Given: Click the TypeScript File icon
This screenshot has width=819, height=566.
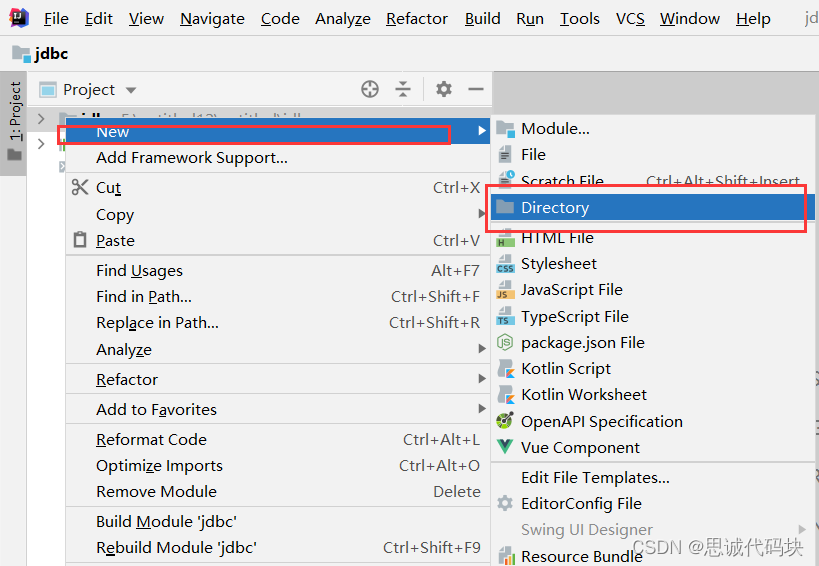Looking at the screenshot, I should [505, 316].
